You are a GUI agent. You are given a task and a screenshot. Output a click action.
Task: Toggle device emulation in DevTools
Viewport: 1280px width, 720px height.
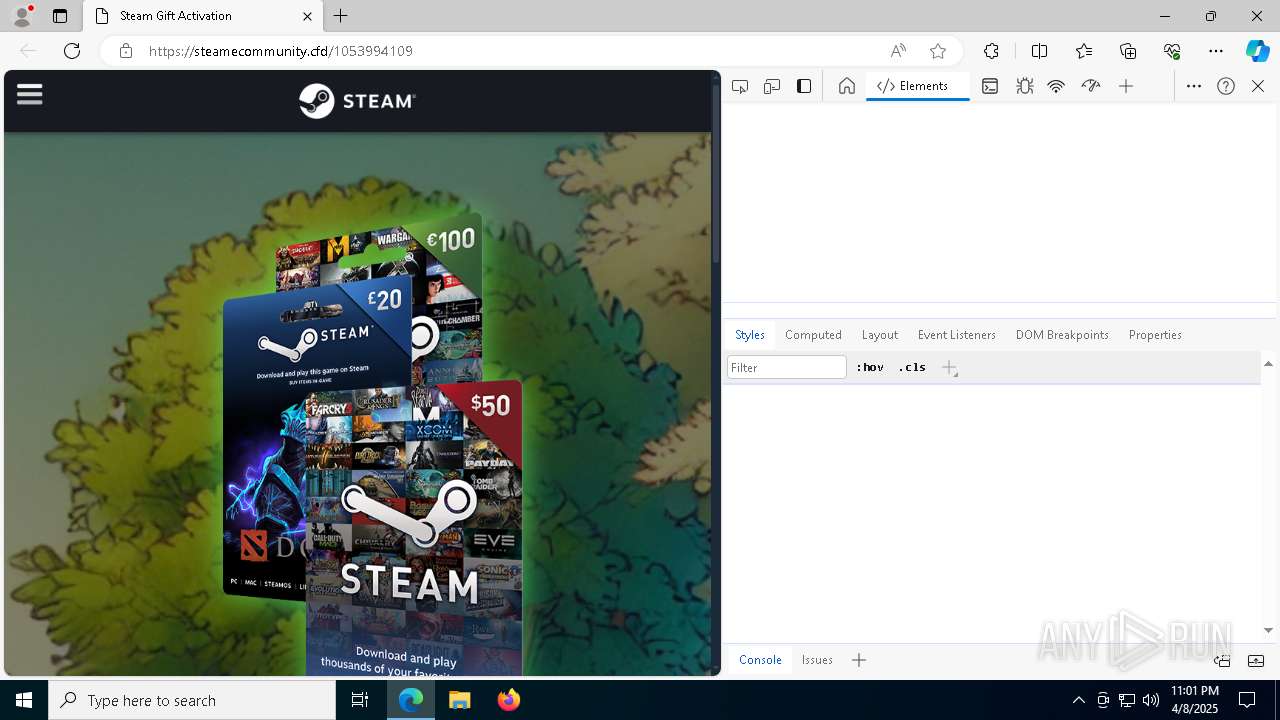click(x=772, y=86)
